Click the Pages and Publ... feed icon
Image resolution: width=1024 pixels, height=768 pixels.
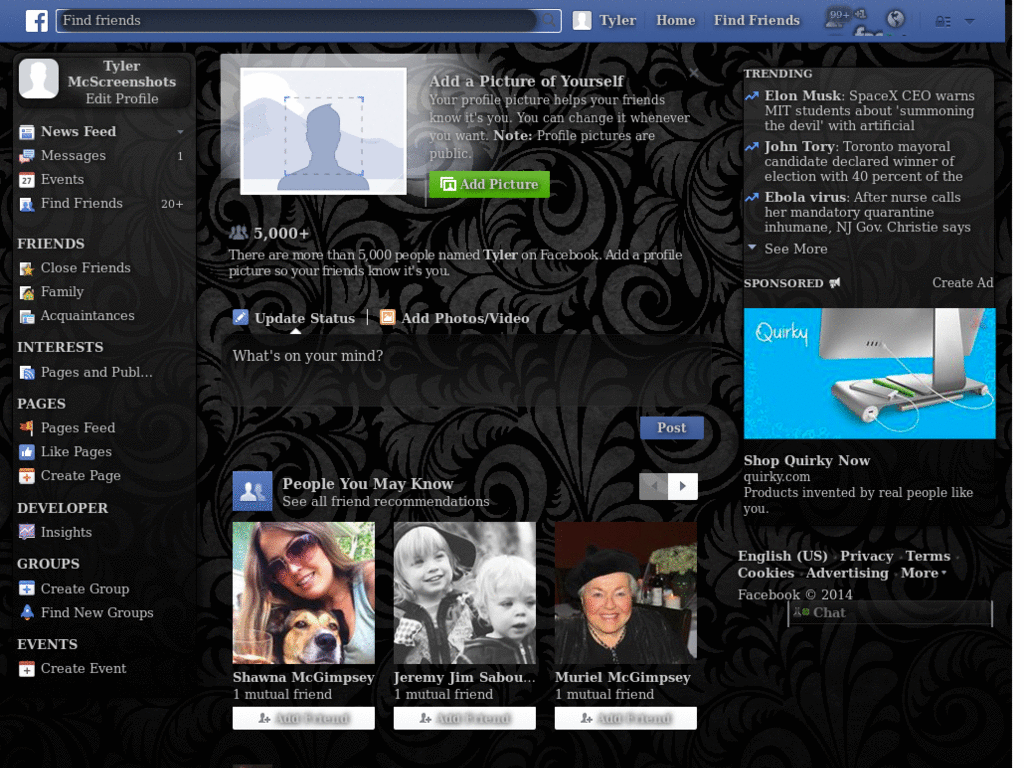pos(27,373)
